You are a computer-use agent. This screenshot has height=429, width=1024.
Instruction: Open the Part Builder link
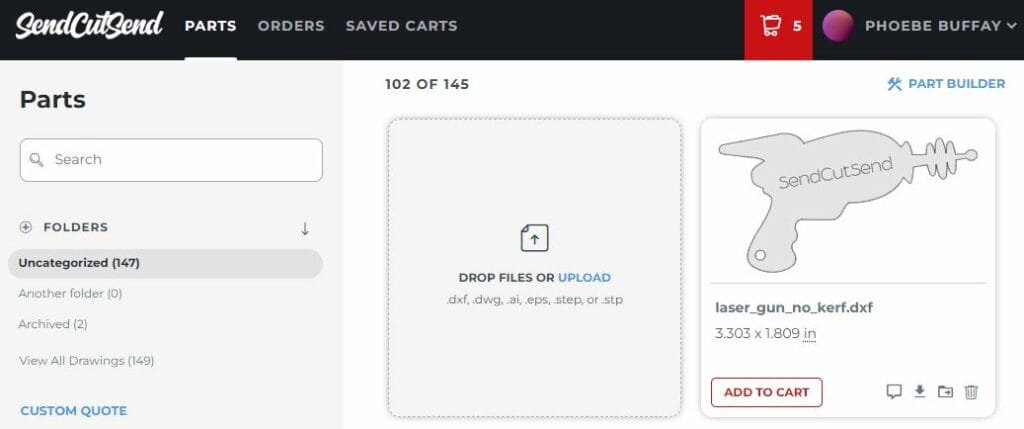click(946, 84)
